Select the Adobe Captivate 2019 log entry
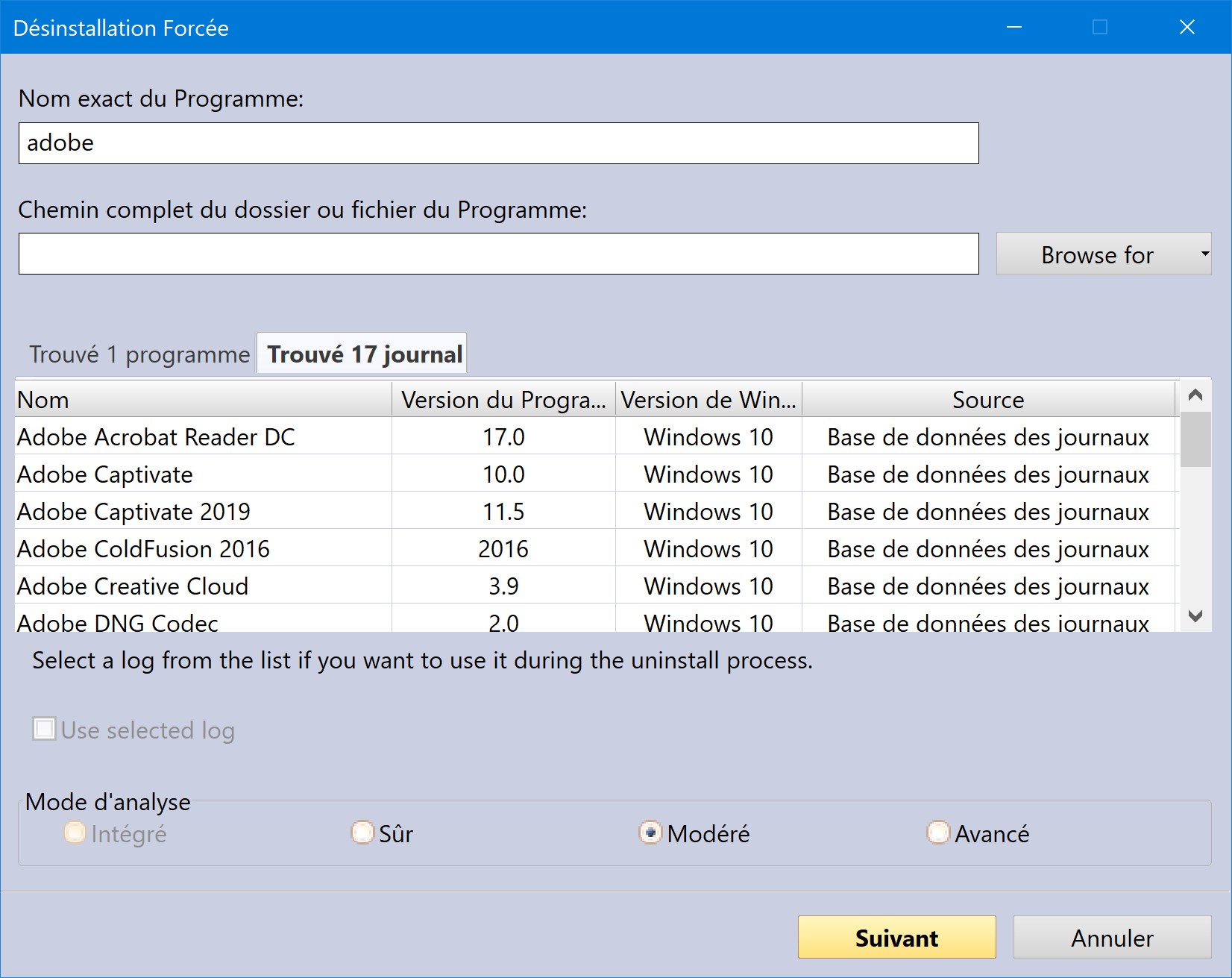The width and height of the screenshot is (1232, 978). coord(595,511)
